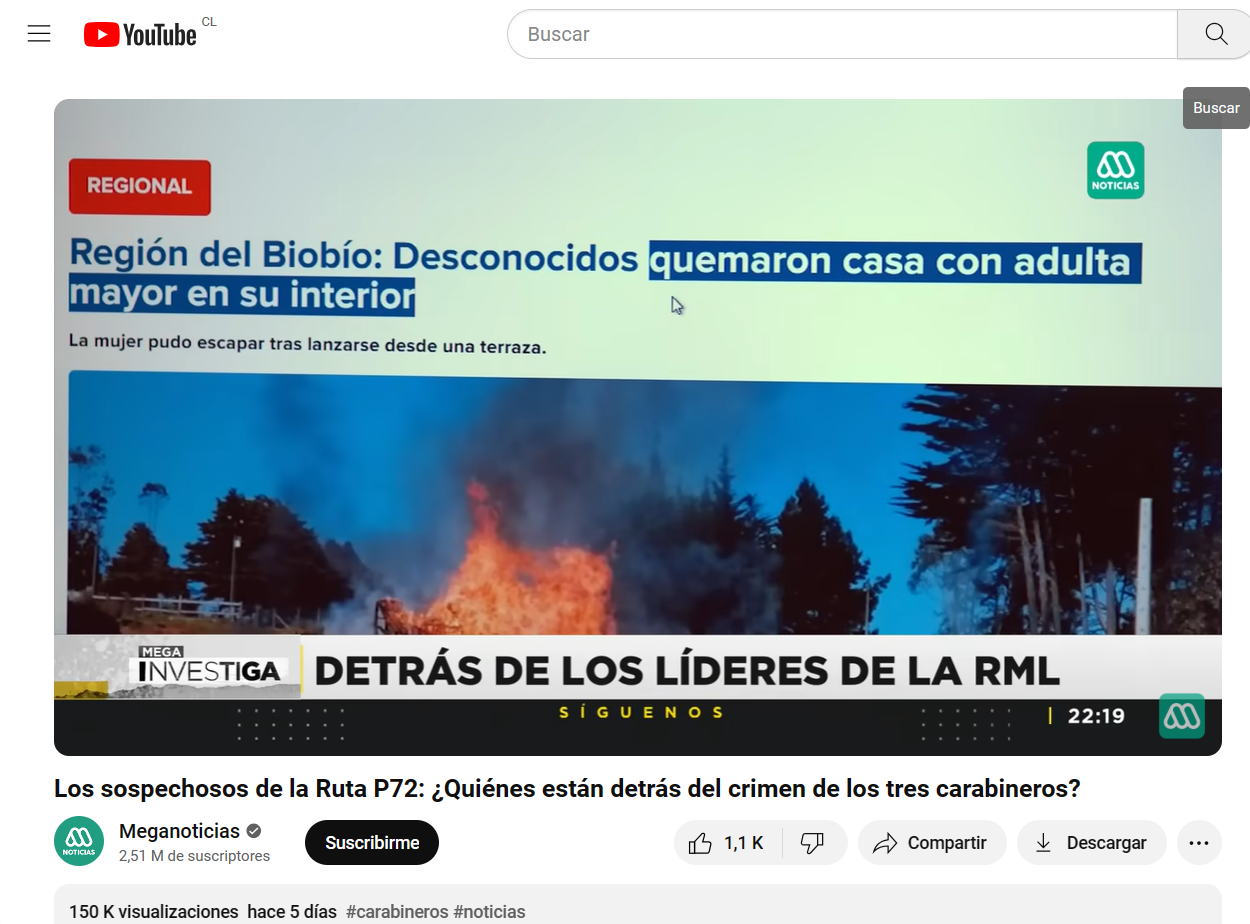Click the 2,51 M de suscriptores text

coord(194,856)
